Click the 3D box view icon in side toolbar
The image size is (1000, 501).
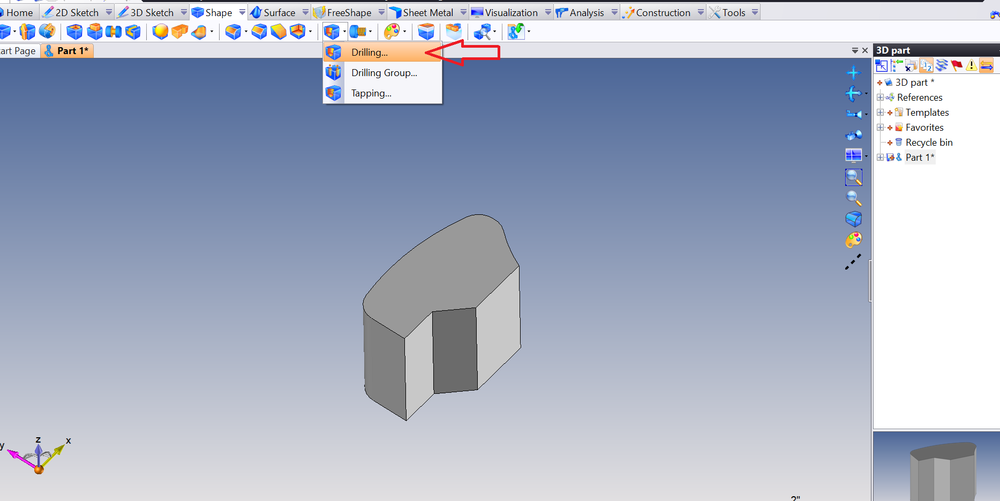click(x=853, y=219)
